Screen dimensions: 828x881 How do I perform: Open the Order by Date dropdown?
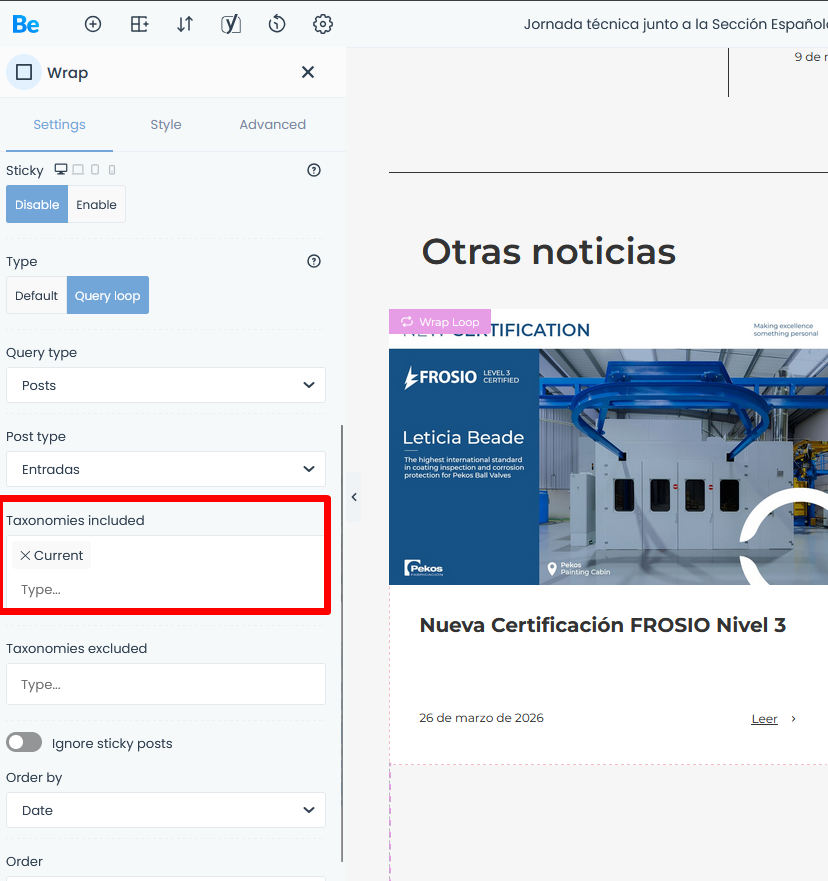pyautogui.click(x=166, y=810)
